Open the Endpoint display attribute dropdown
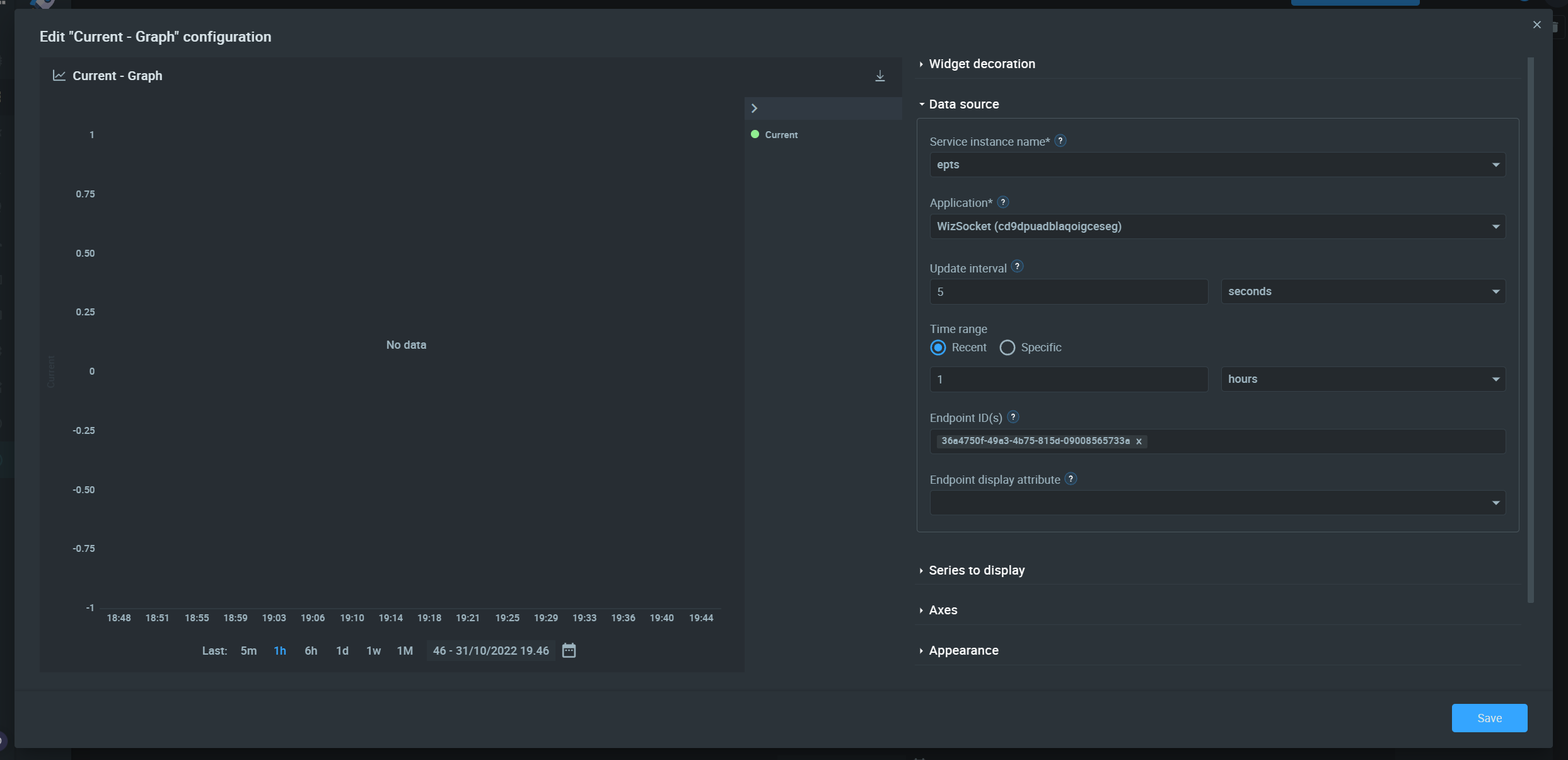Viewport: 1568px width, 760px height. (1217, 503)
